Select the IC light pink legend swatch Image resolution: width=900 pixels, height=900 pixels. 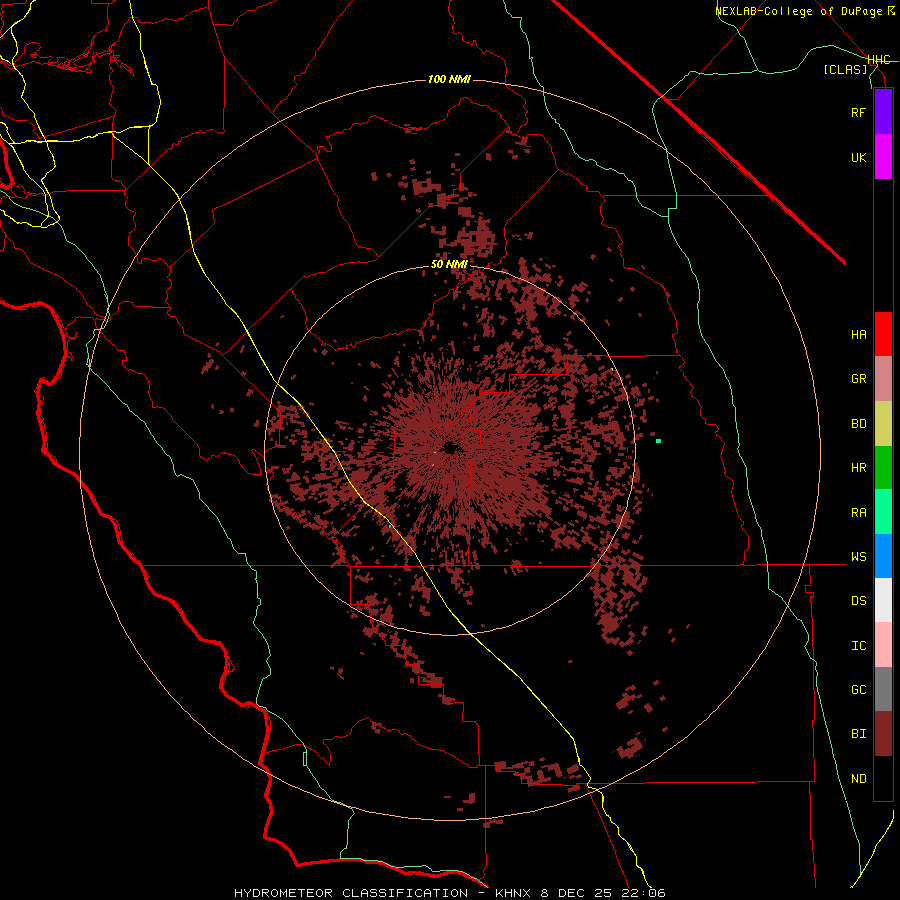[883, 645]
